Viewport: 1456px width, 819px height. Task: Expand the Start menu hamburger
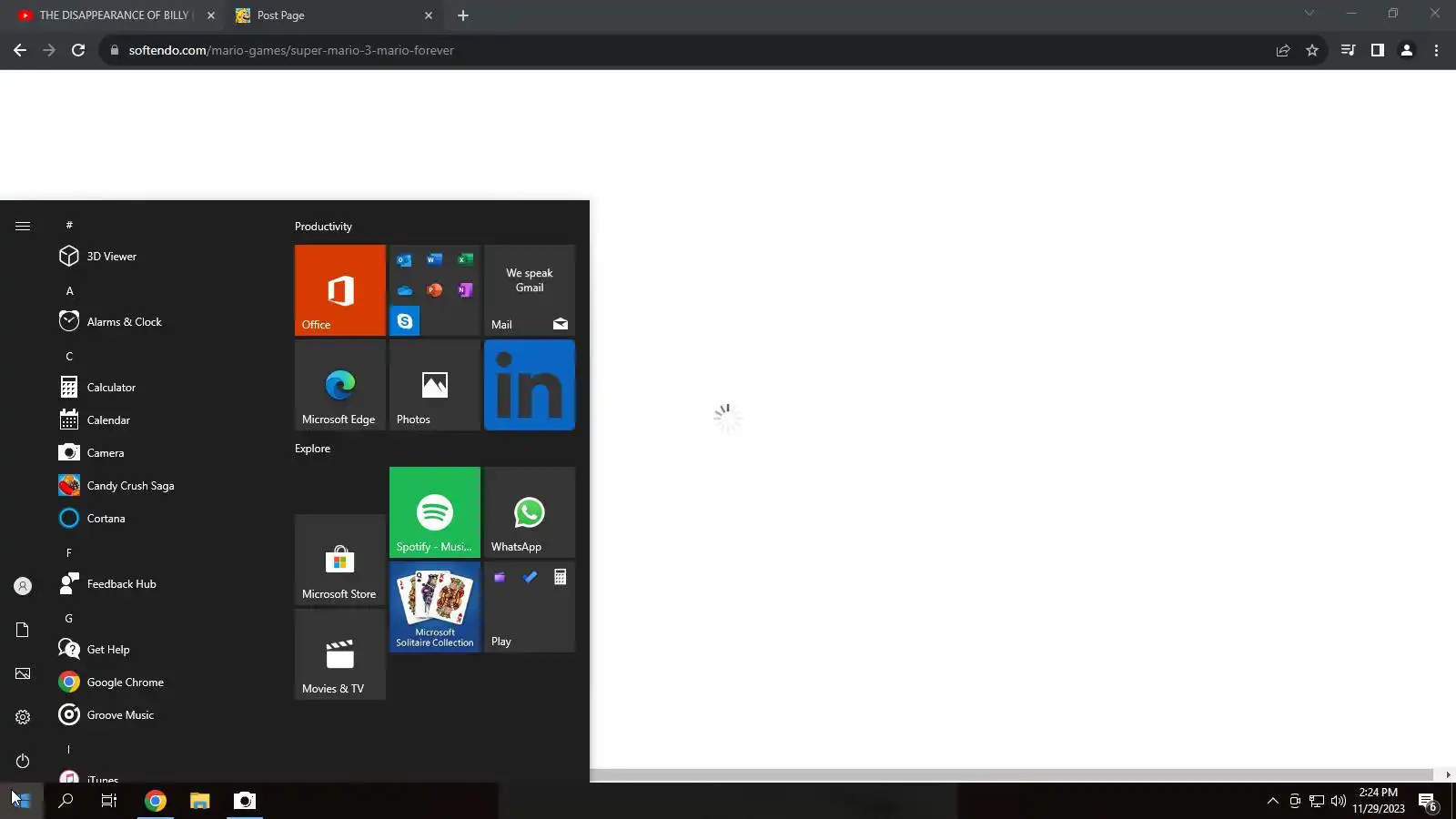click(23, 226)
